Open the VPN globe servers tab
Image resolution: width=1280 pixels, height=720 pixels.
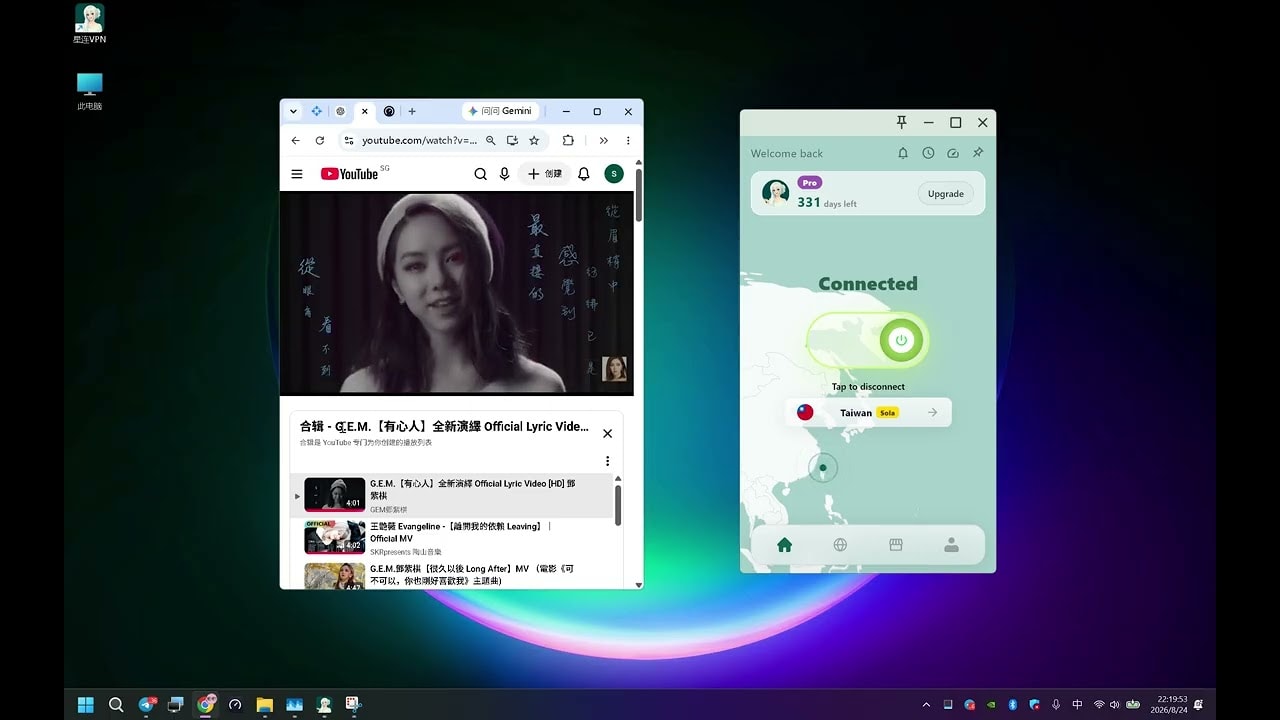[840, 545]
